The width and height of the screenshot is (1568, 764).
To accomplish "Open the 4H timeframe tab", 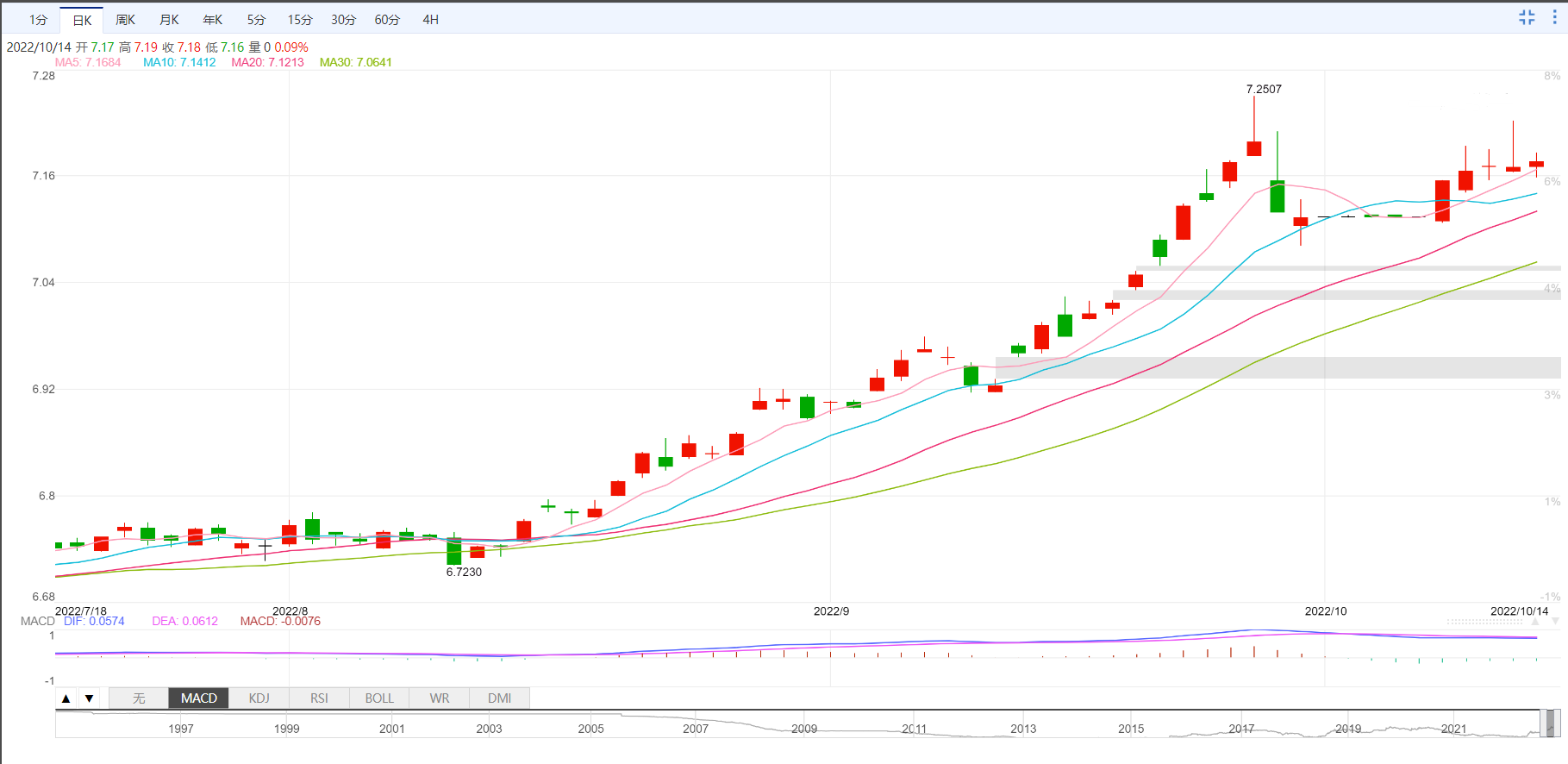I will click(x=430, y=20).
